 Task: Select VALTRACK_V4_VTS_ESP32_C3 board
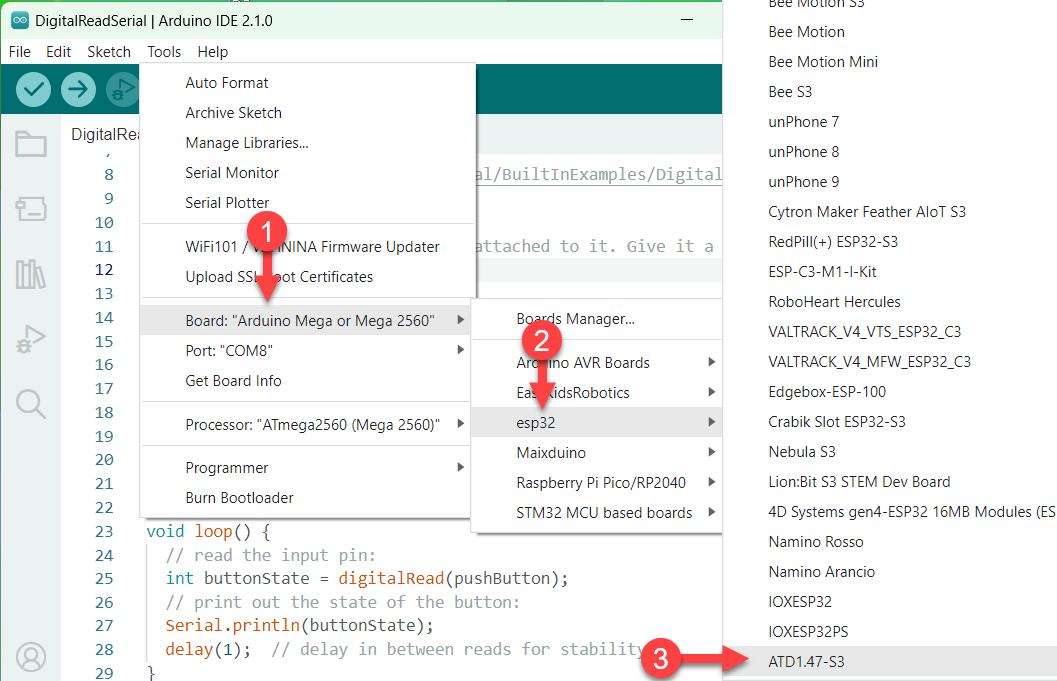pos(890,332)
